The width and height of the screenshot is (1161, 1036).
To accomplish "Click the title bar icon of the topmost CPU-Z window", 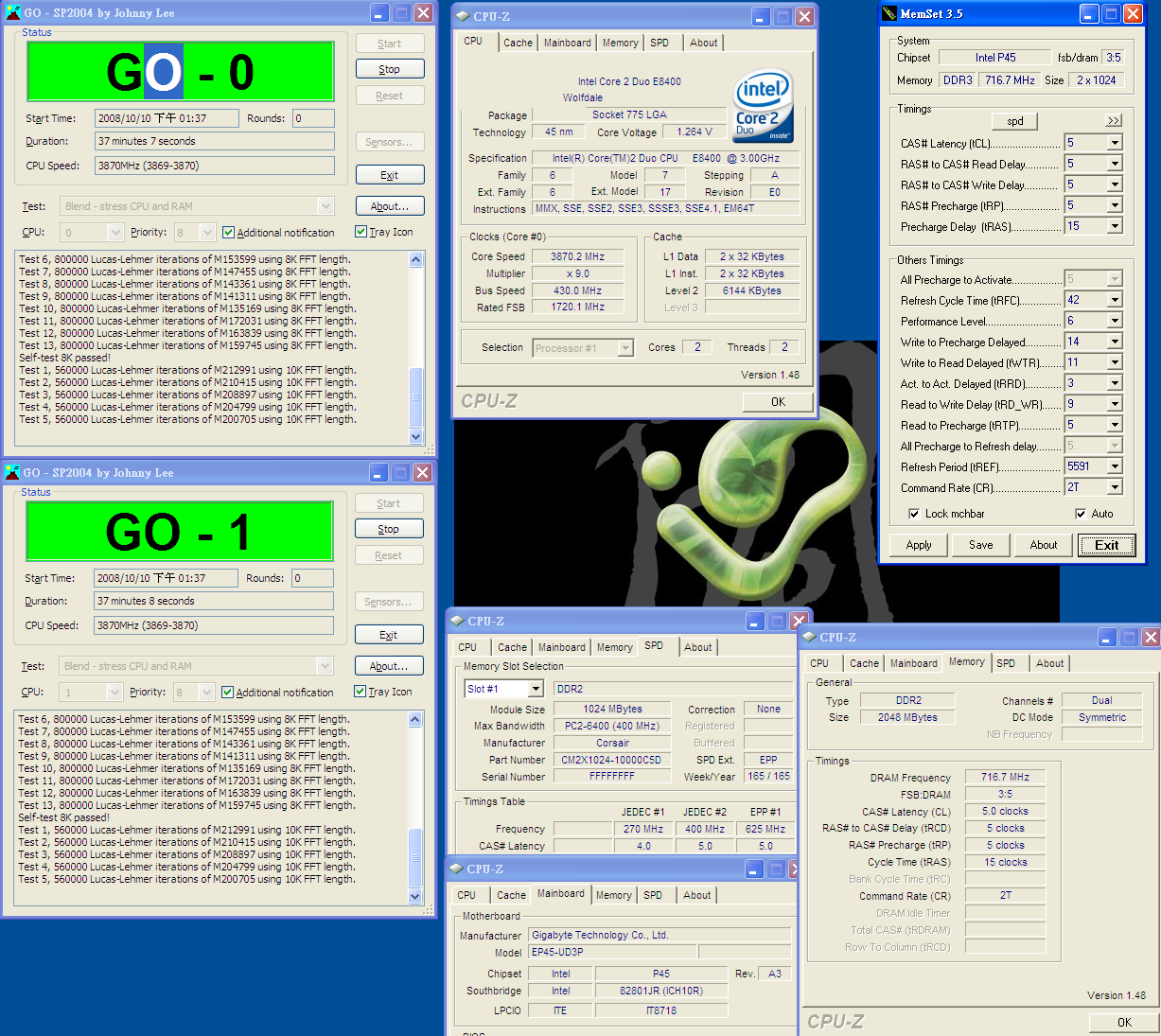I will [463, 16].
